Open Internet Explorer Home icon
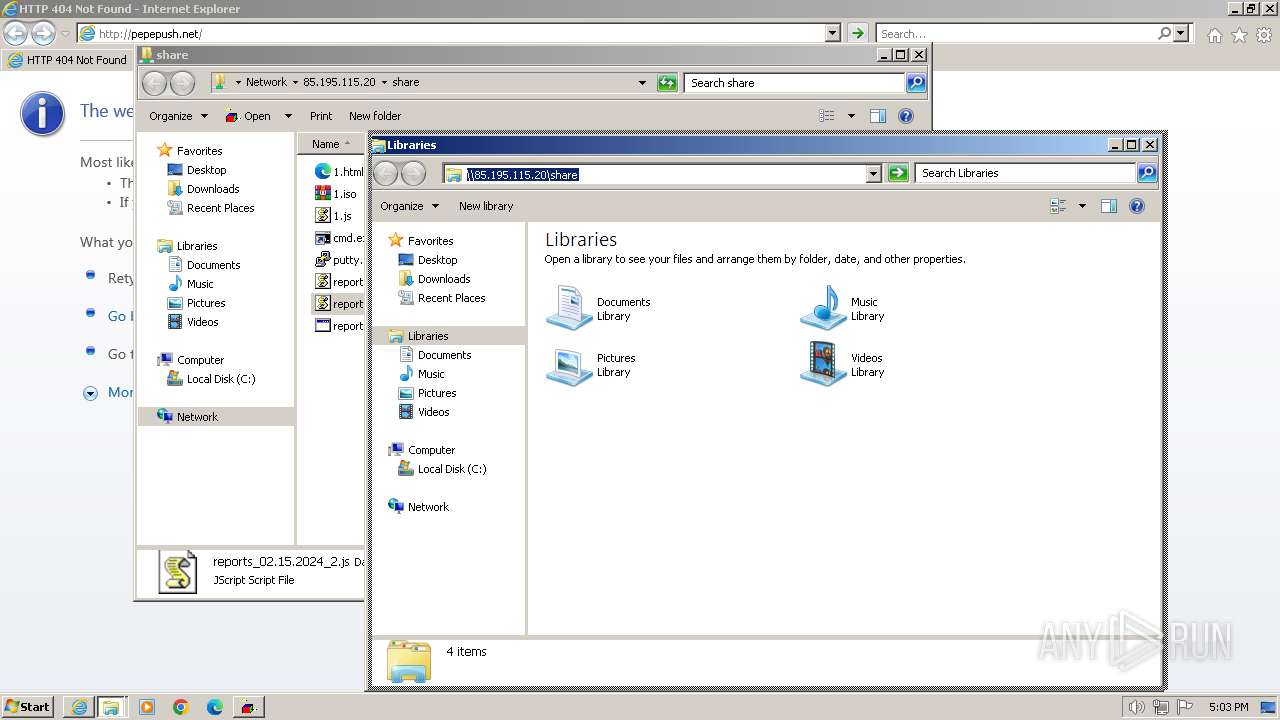1280x720 pixels. coord(1214,35)
